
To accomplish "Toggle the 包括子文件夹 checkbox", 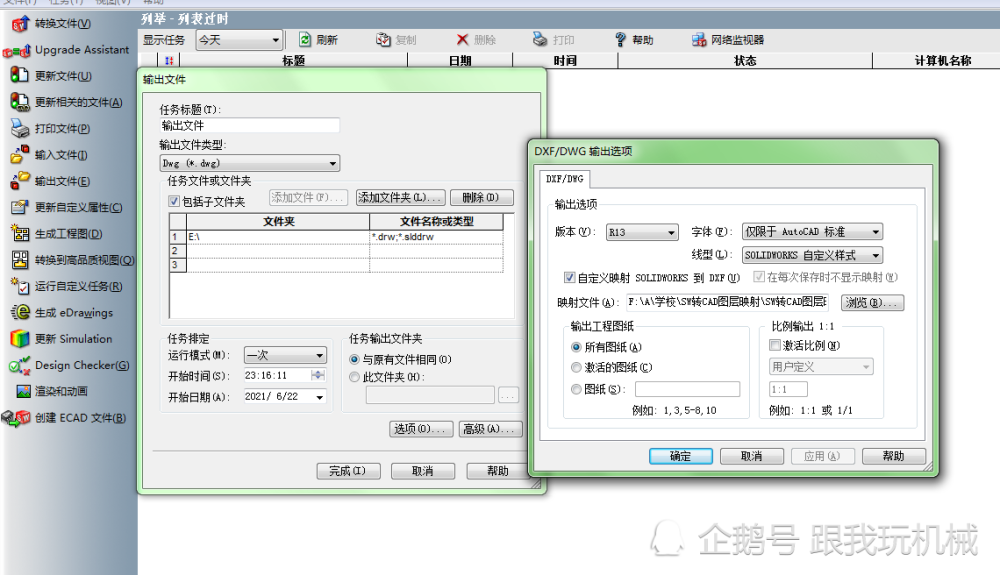I will click(173, 201).
